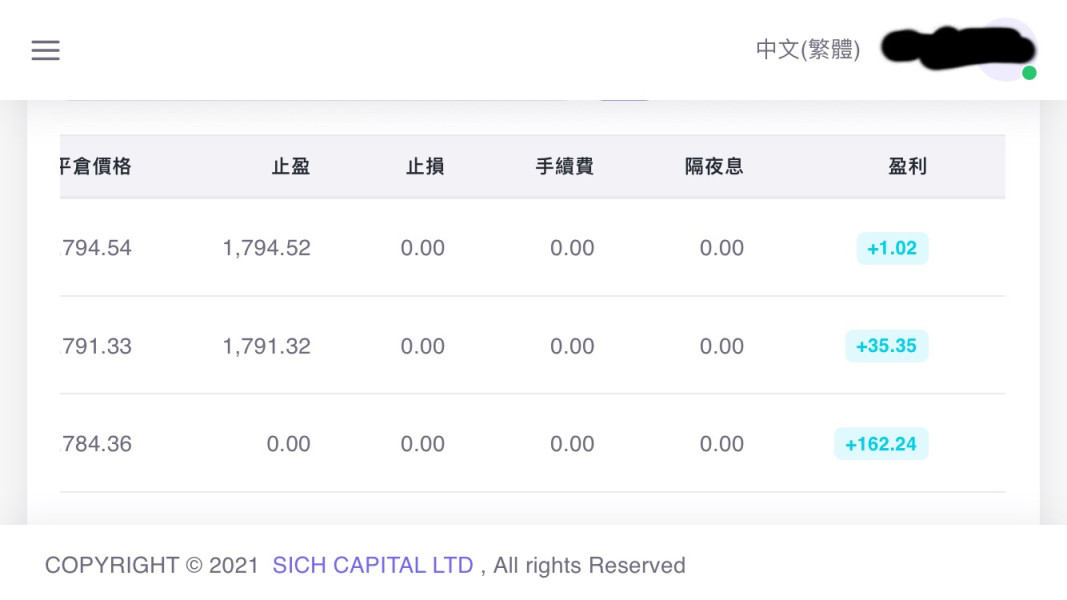This screenshot has height=600, width=1067.
Task: Select the 隔夜息 column header
Action: (714, 167)
